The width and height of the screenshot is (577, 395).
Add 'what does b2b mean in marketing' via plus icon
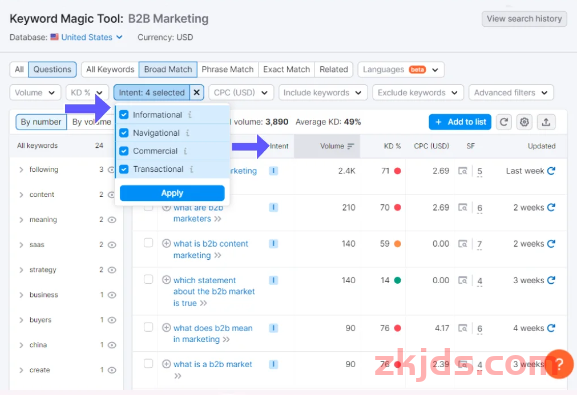[166, 327]
